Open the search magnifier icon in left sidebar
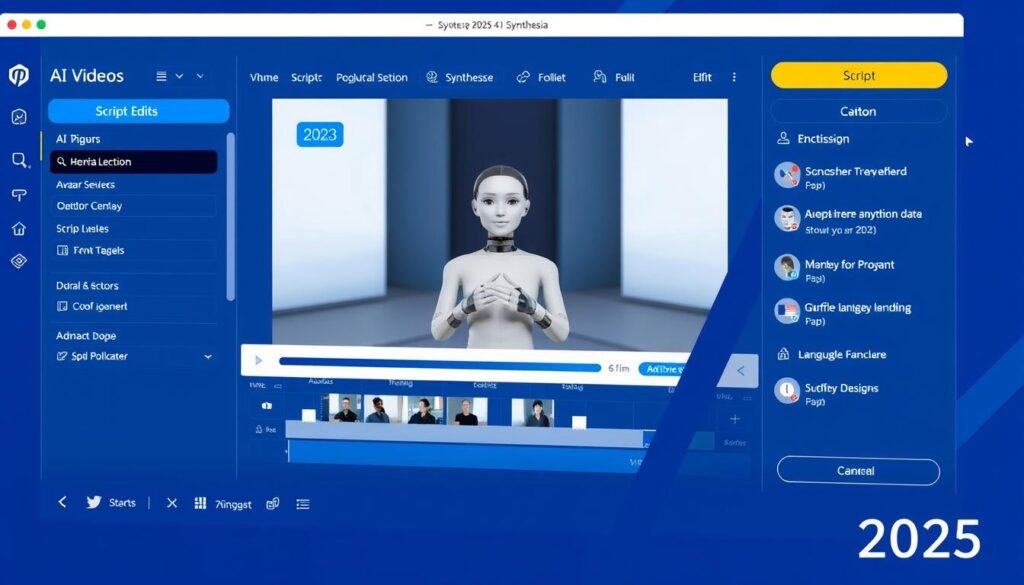The height and width of the screenshot is (585, 1024). click(19, 159)
